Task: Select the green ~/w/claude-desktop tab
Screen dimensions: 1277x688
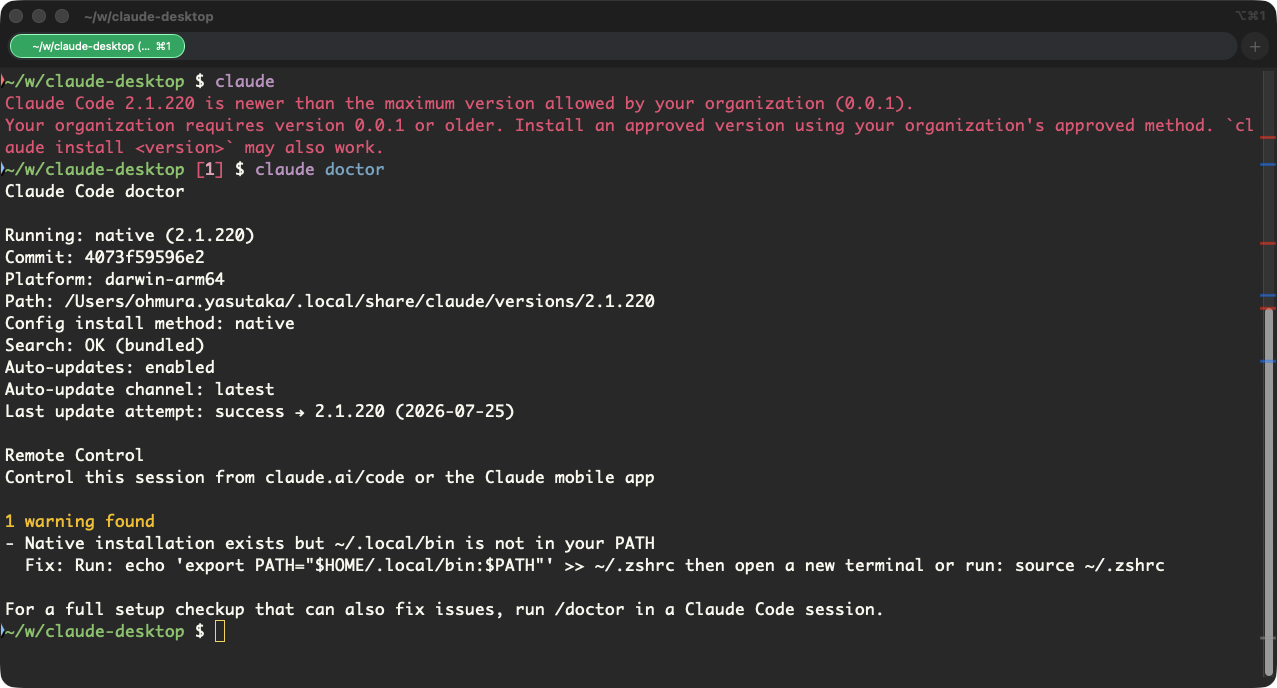Action: [x=97, y=46]
